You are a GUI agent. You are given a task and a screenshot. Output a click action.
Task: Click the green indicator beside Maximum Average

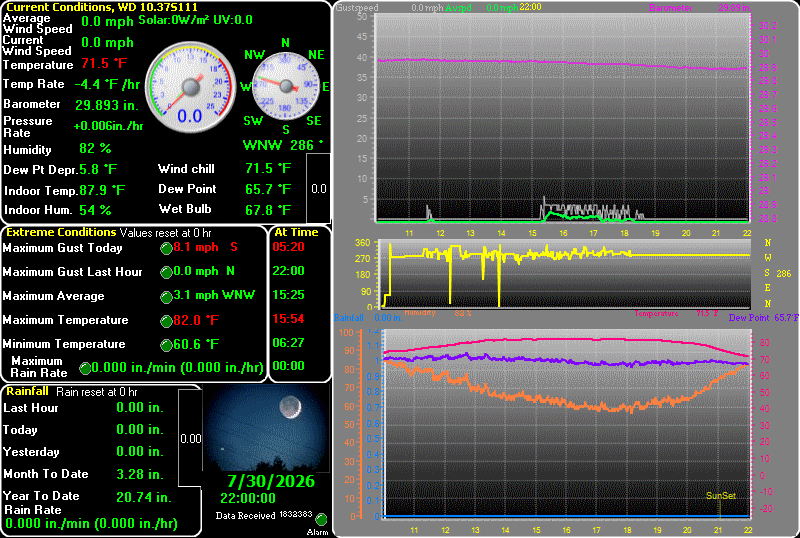click(x=166, y=297)
